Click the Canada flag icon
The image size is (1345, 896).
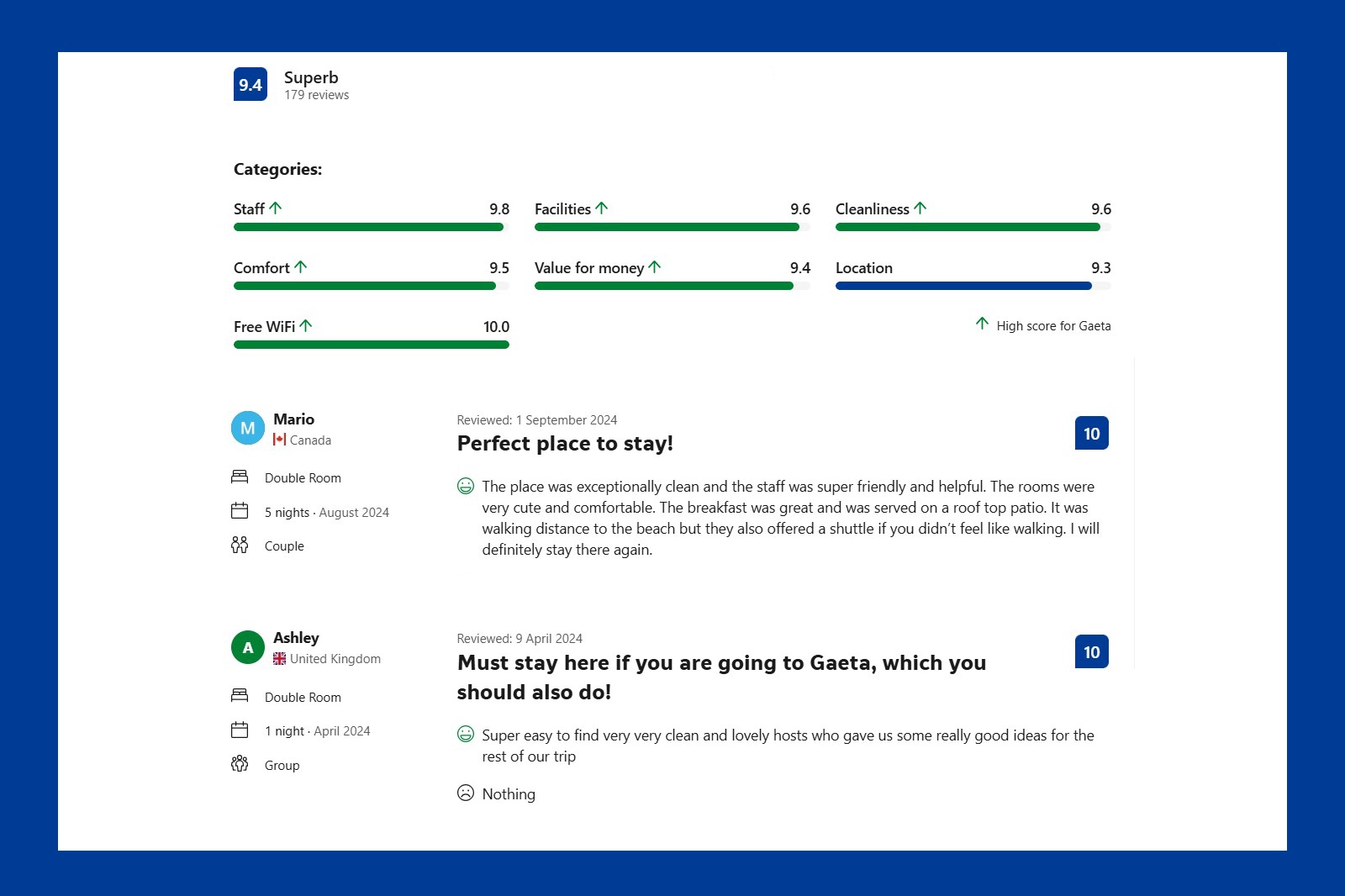[280, 440]
